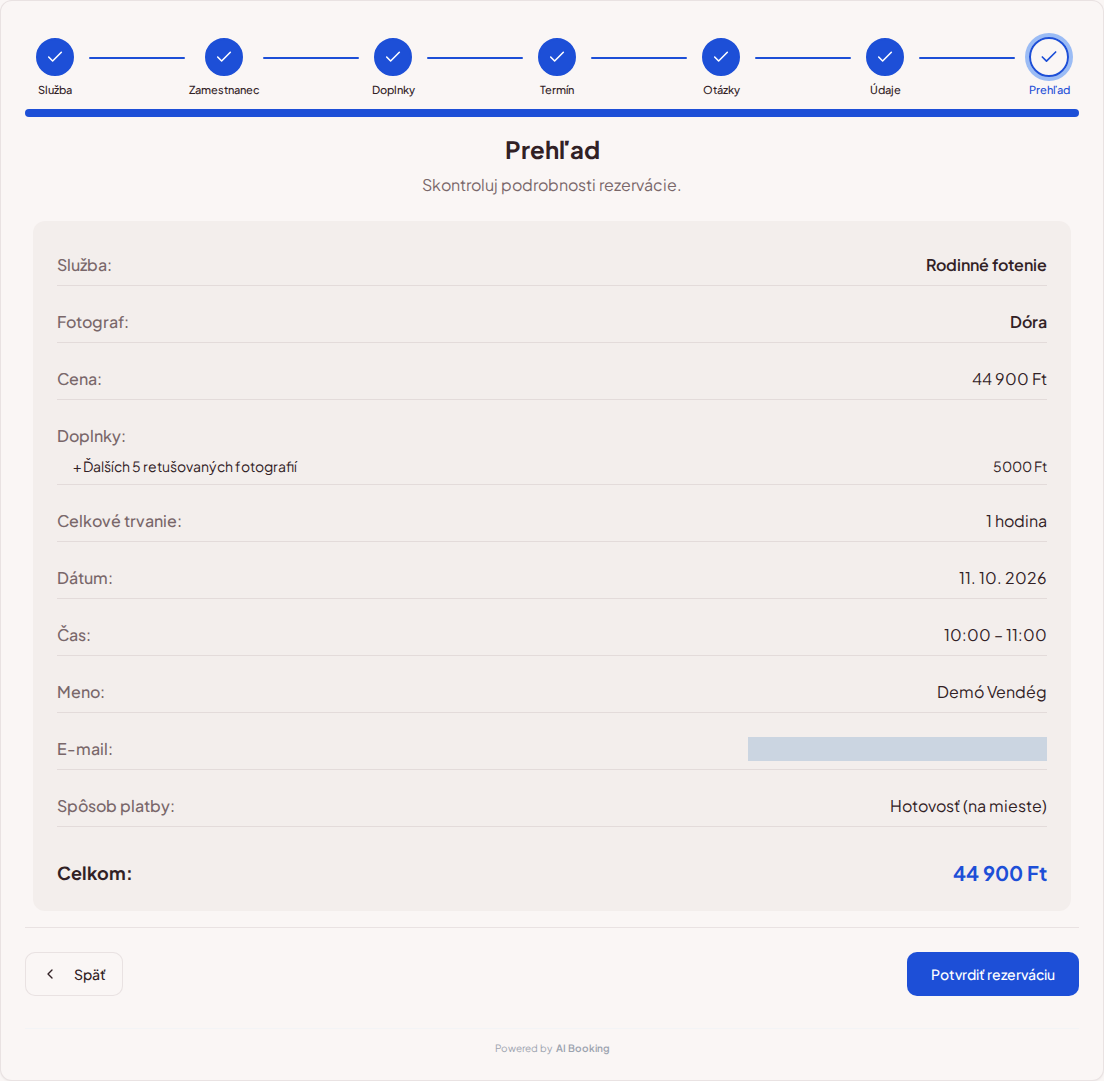Screen dimensions: 1104x1081
Task: Click the Zamestnanec step checkmark circle
Action: click(224, 57)
